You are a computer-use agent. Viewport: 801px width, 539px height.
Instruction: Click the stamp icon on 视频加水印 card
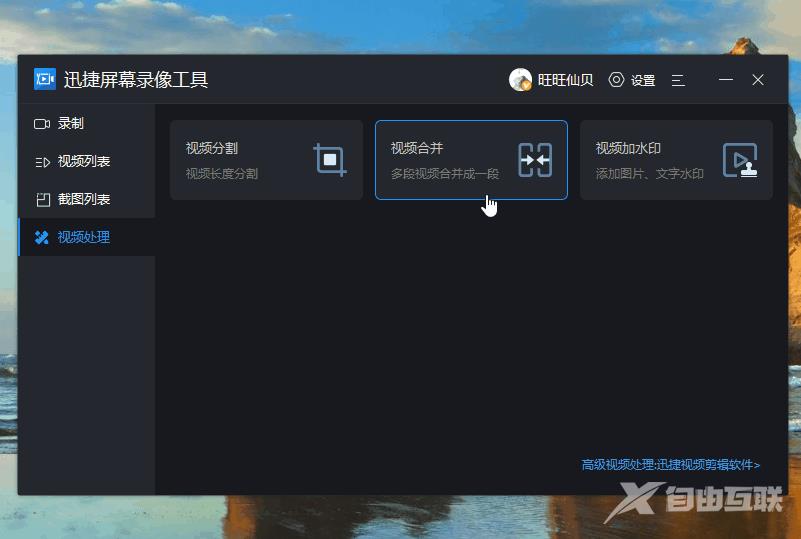[x=740, y=160]
